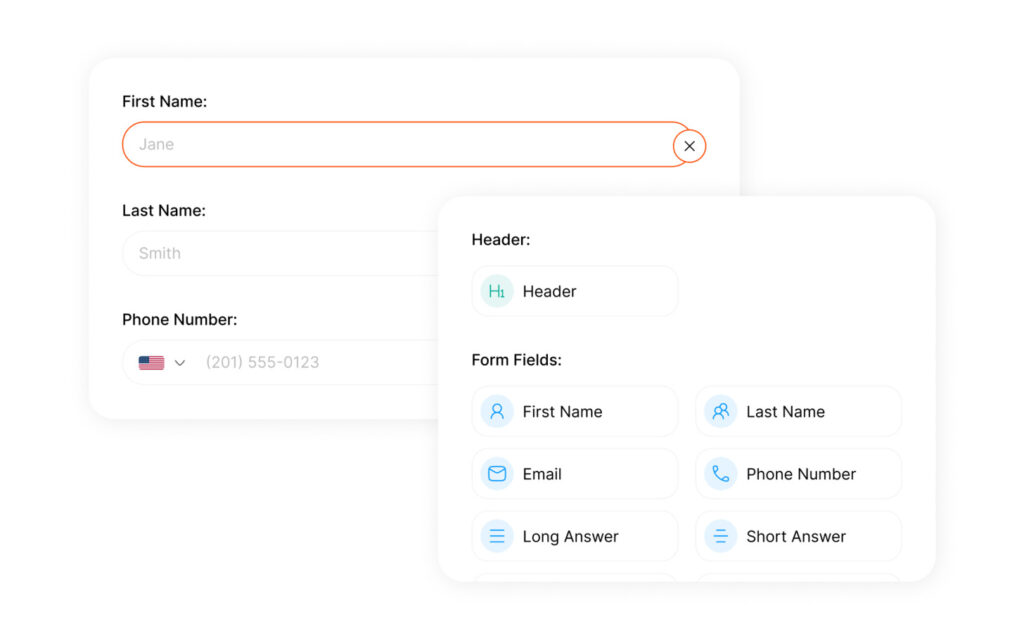Click the Last Name two-people icon
Screen dimensions: 1024x639
click(719, 411)
